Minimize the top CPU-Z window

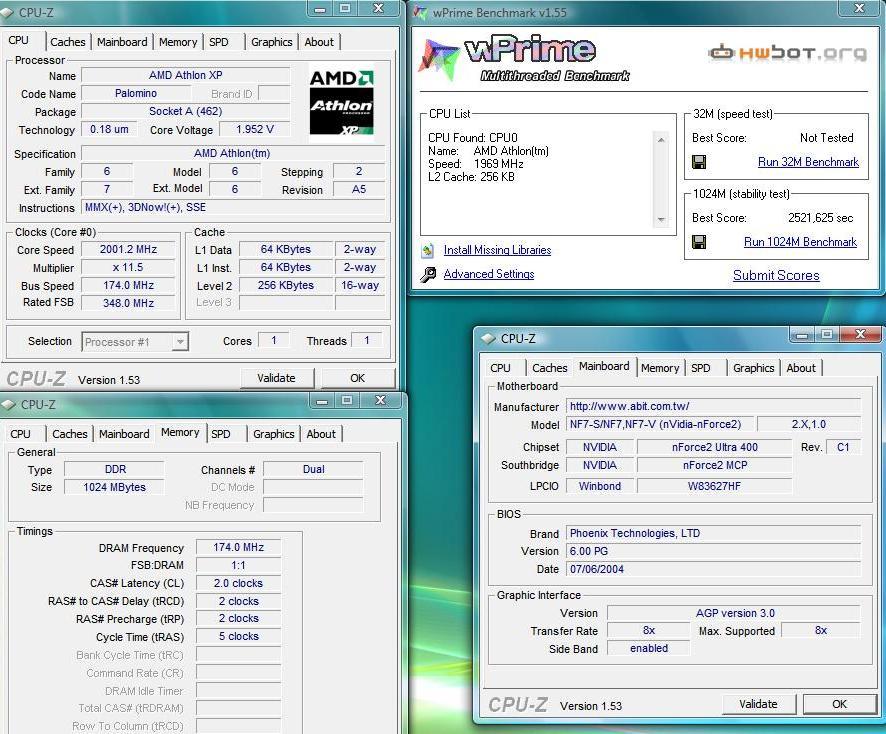tap(320, 8)
